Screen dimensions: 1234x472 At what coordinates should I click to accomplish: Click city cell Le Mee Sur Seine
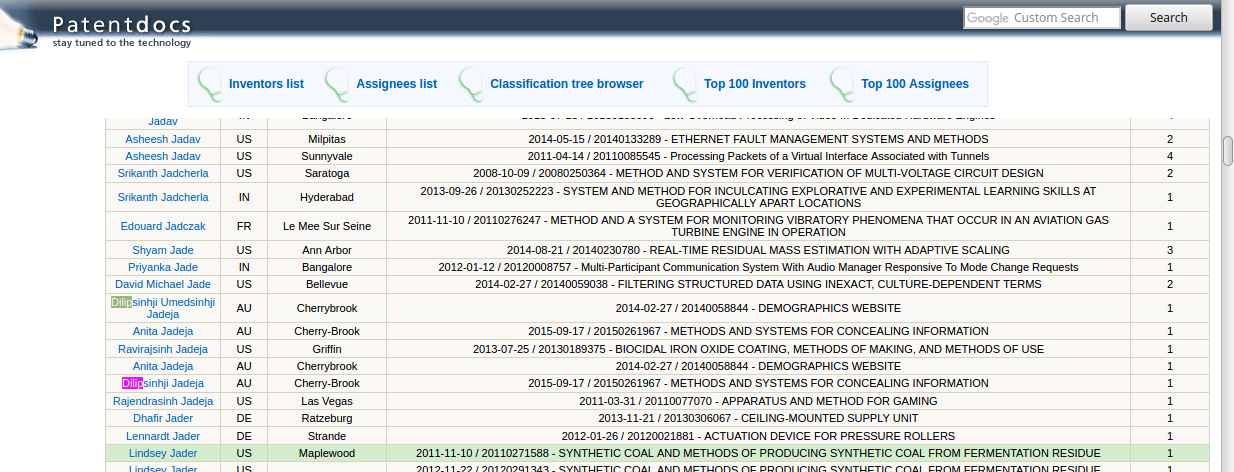point(327,226)
